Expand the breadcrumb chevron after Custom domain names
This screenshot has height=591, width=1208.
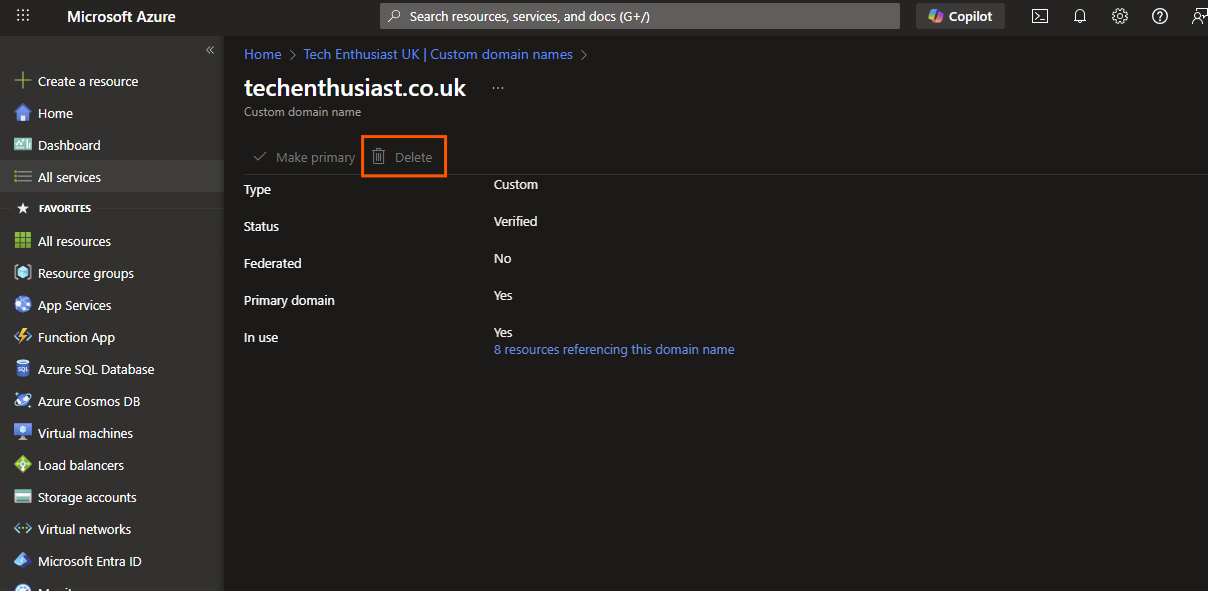pos(586,54)
